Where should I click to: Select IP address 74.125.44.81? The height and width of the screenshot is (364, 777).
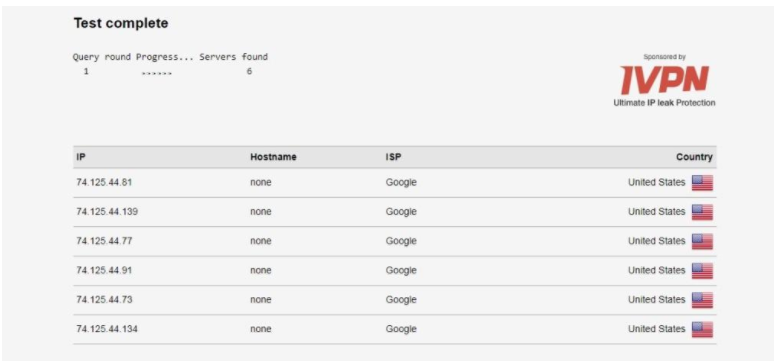pos(104,182)
